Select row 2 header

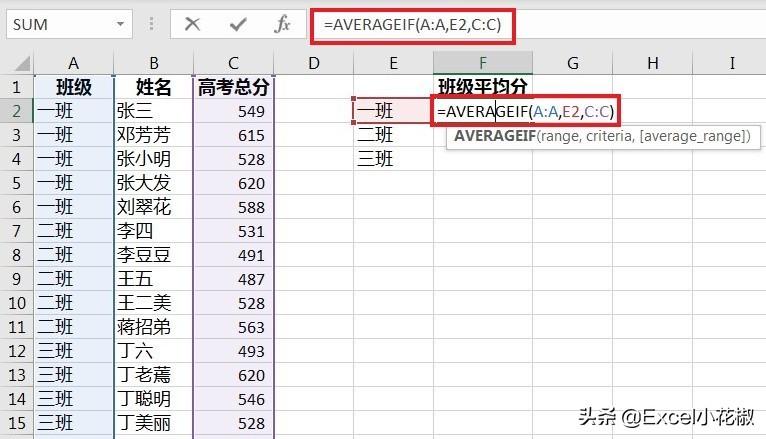point(17,111)
